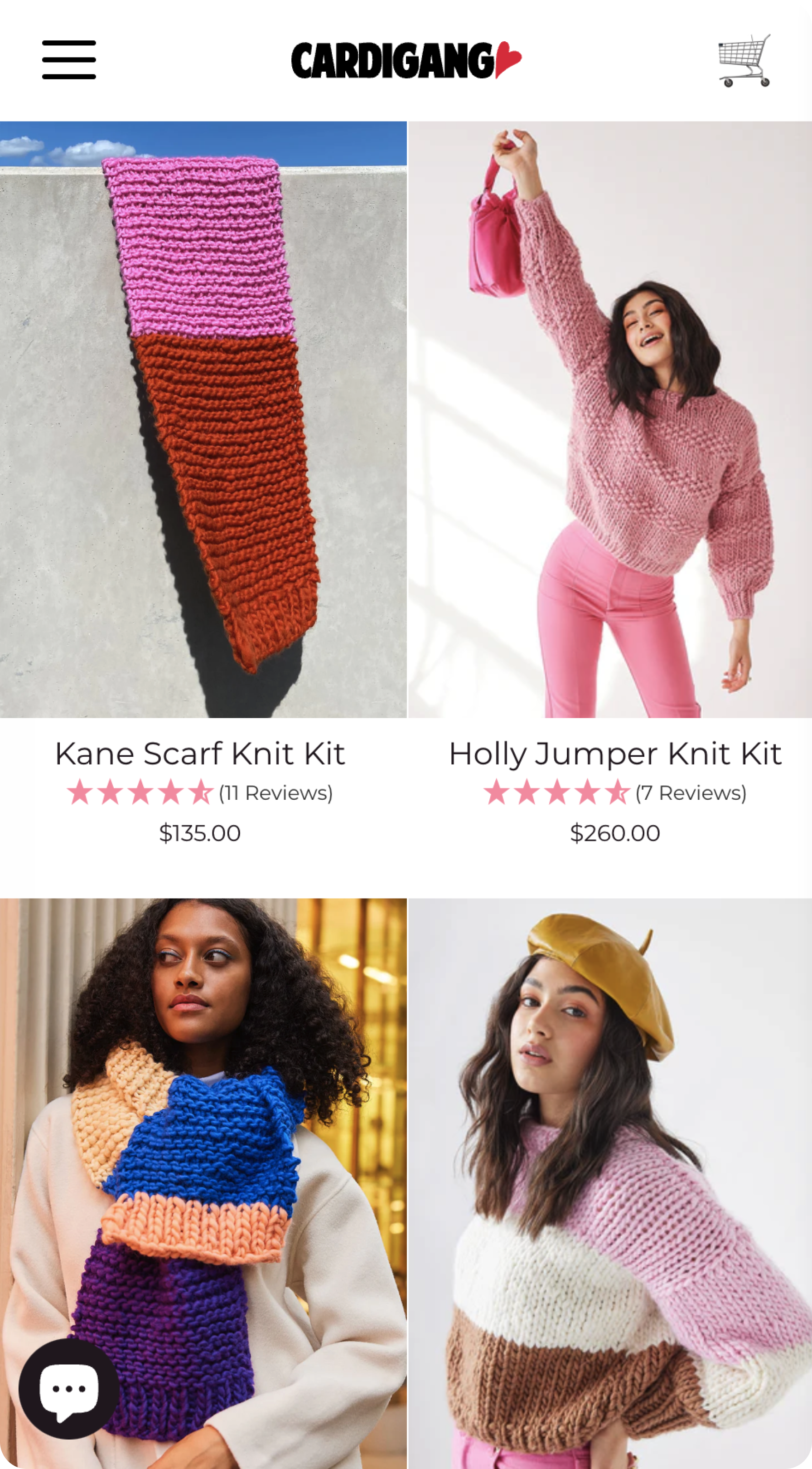Open the blue and purple scarf photo
The width and height of the screenshot is (812, 1469).
click(203, 1183)
